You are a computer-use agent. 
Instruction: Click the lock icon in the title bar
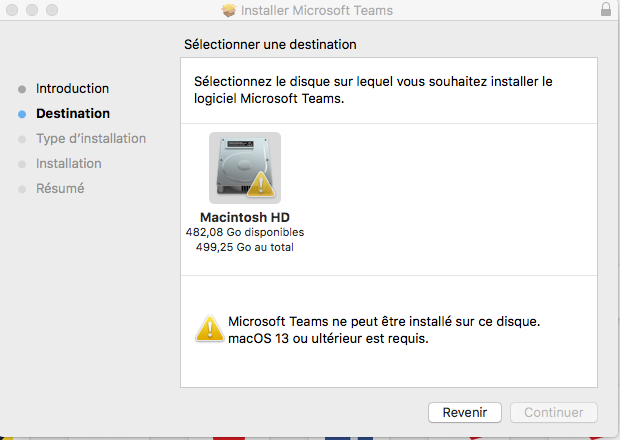tap(606, 10)
